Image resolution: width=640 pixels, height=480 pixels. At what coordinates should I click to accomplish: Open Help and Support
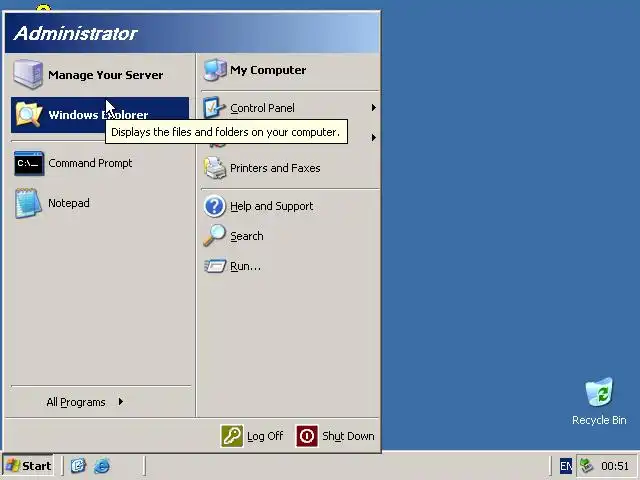pos(290,206)
